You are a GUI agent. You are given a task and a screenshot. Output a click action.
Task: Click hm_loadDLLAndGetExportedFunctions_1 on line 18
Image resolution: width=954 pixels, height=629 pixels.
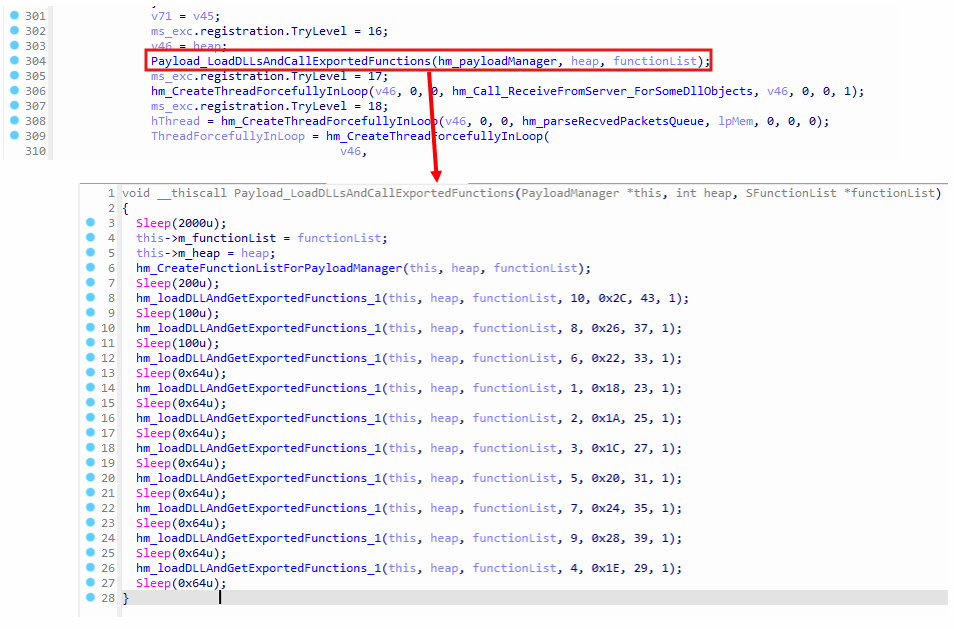pos(259,448)
